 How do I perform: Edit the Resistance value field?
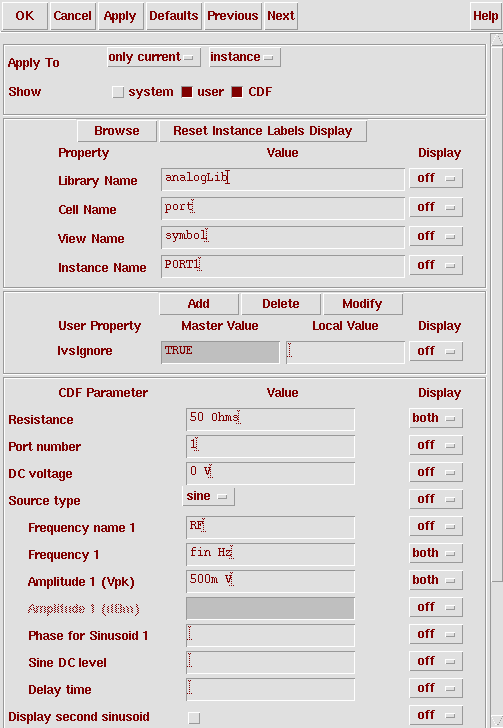pyautogui.click(x=270, y=419)
